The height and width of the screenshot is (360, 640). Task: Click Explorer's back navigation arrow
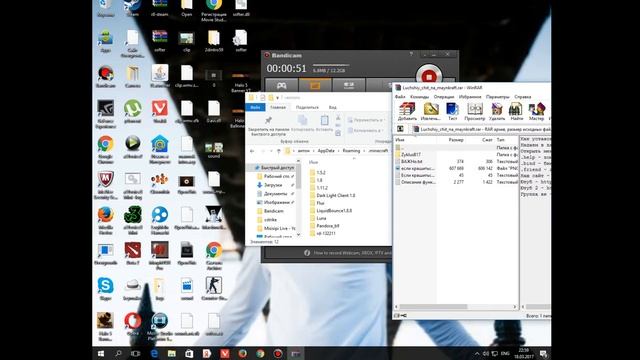(x=252, y=151)
